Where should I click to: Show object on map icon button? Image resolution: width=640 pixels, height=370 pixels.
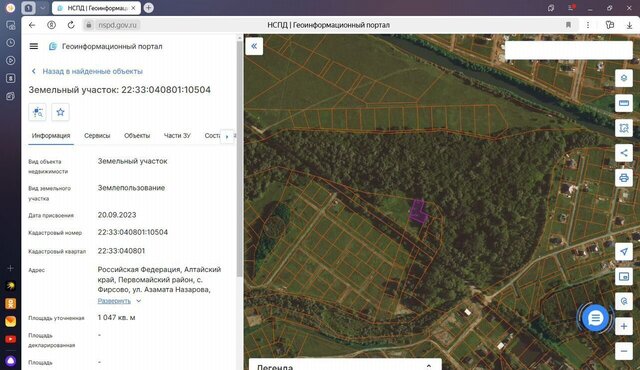[x=38, y=112]
